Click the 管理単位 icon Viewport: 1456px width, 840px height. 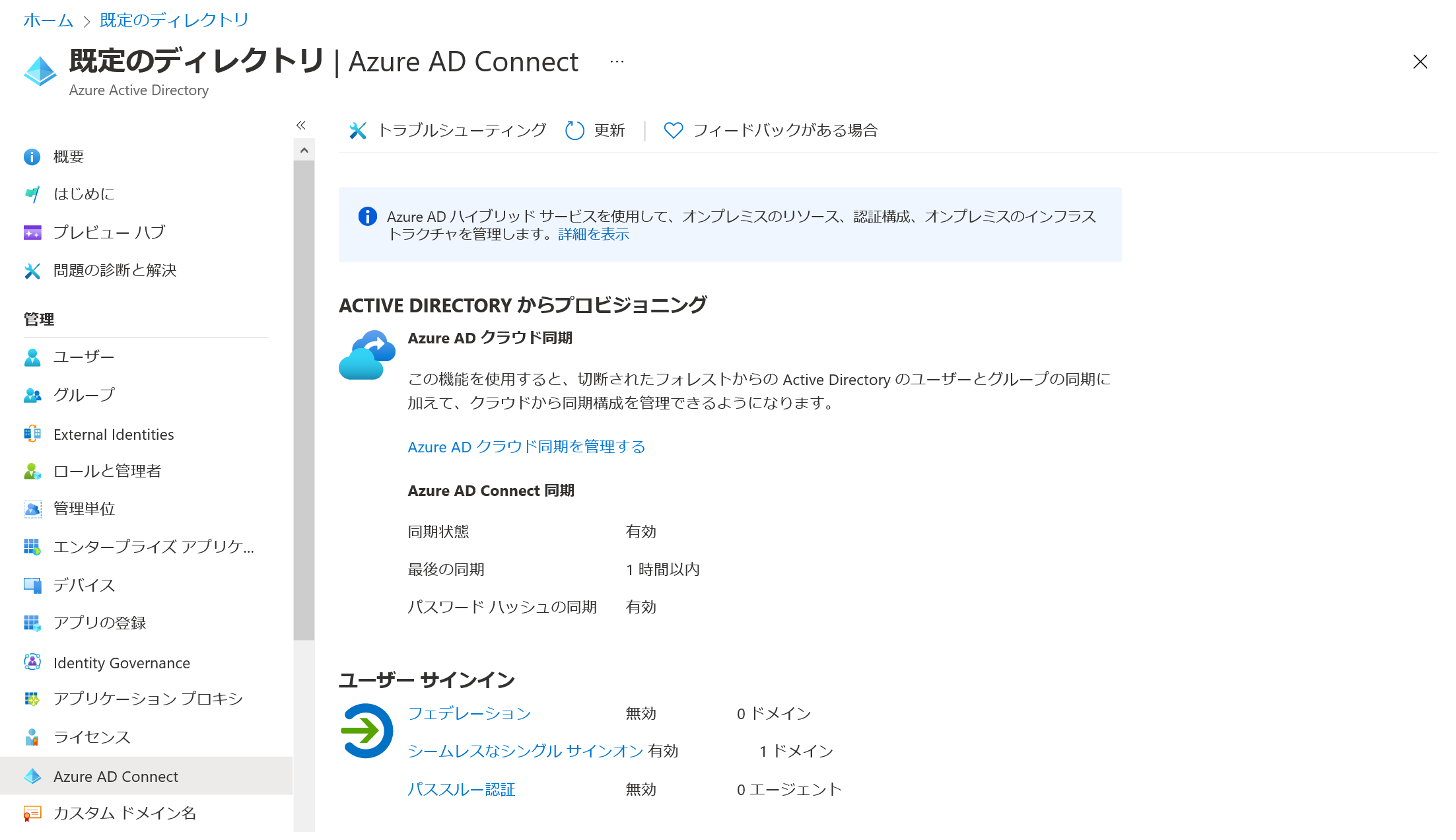[x=32, y=508]
